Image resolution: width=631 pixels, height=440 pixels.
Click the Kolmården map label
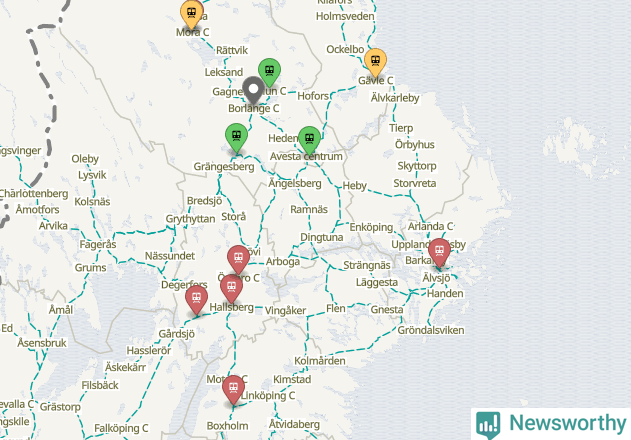tap(320, 361)
